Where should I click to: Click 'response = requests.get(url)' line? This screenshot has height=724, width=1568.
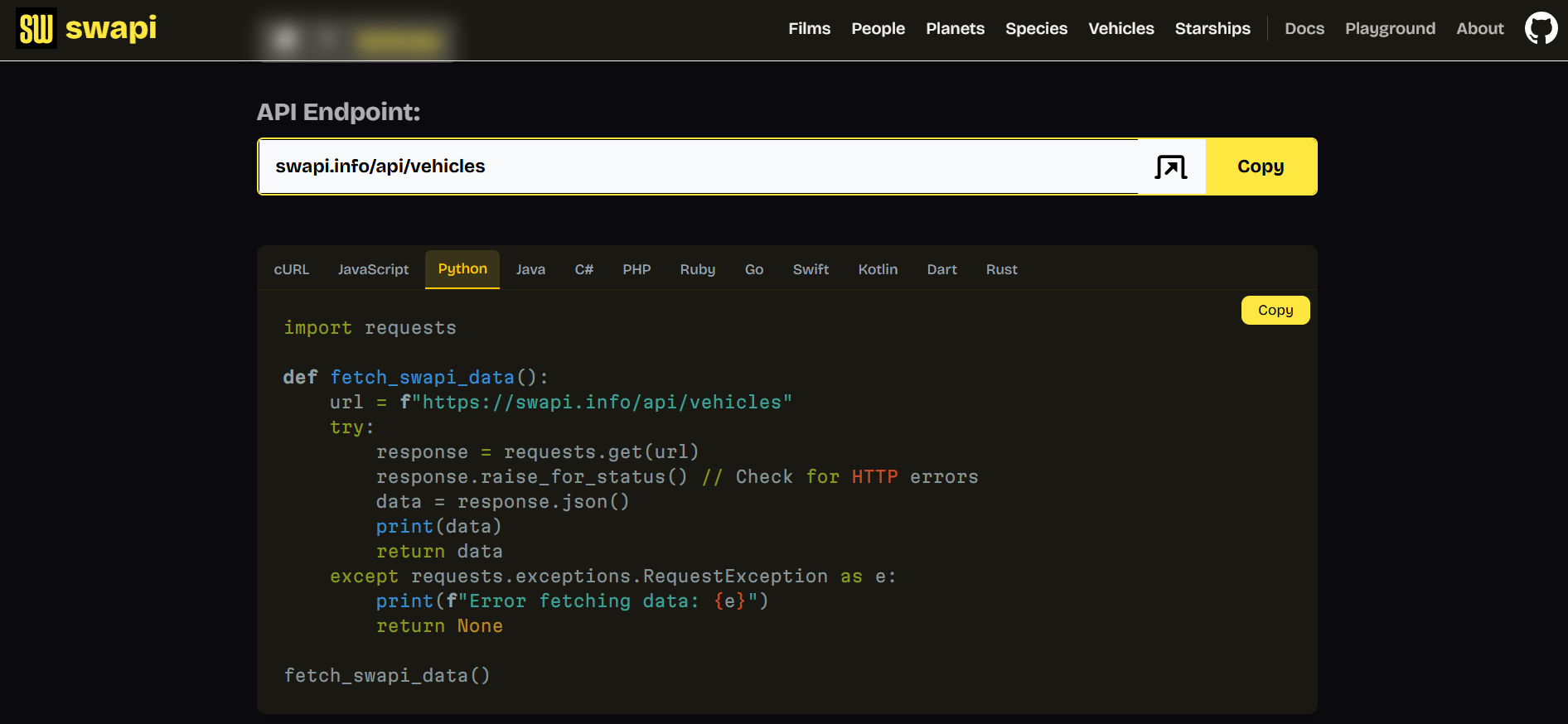click(538, 452)
